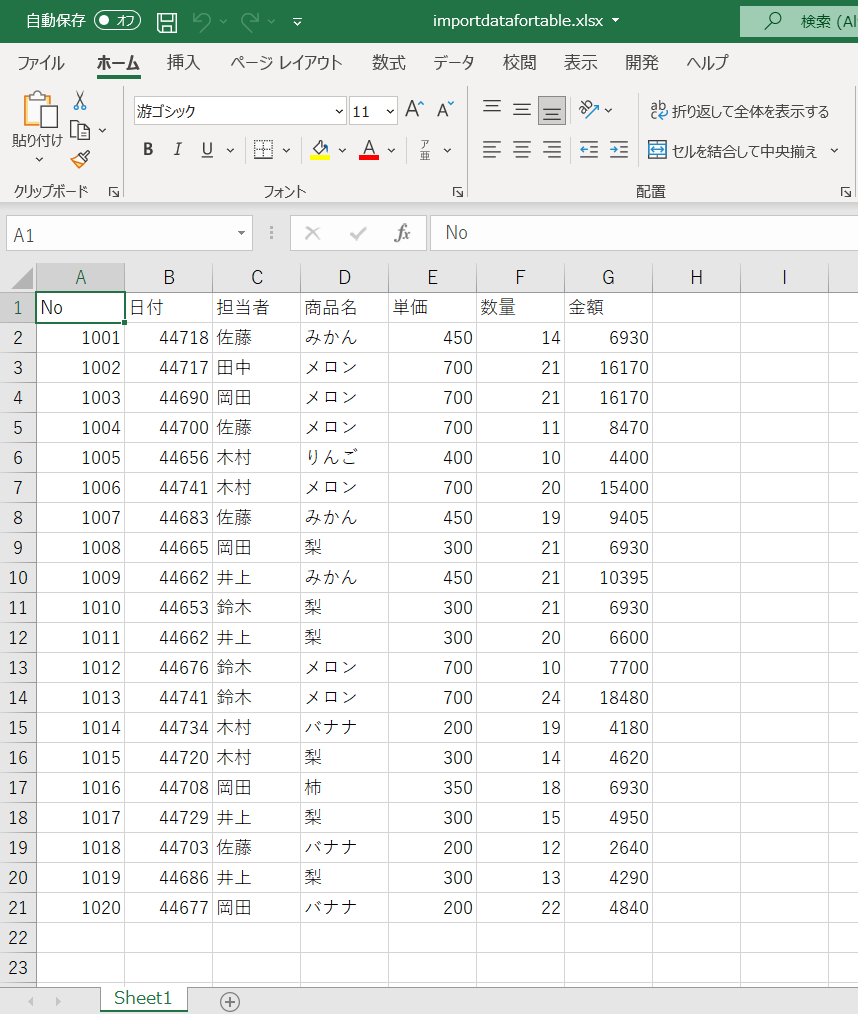Viewport: 858px width, 1014px height.
Task: Click the Copy icon
Action: pyautogui.click(x=80, y=130)
